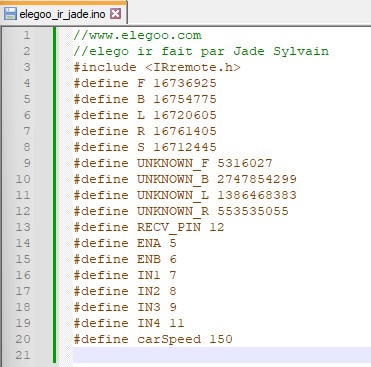Click line number 10 in the gutter
The height and width of the screenshot is (367, 371).
[x=23, y=179]
